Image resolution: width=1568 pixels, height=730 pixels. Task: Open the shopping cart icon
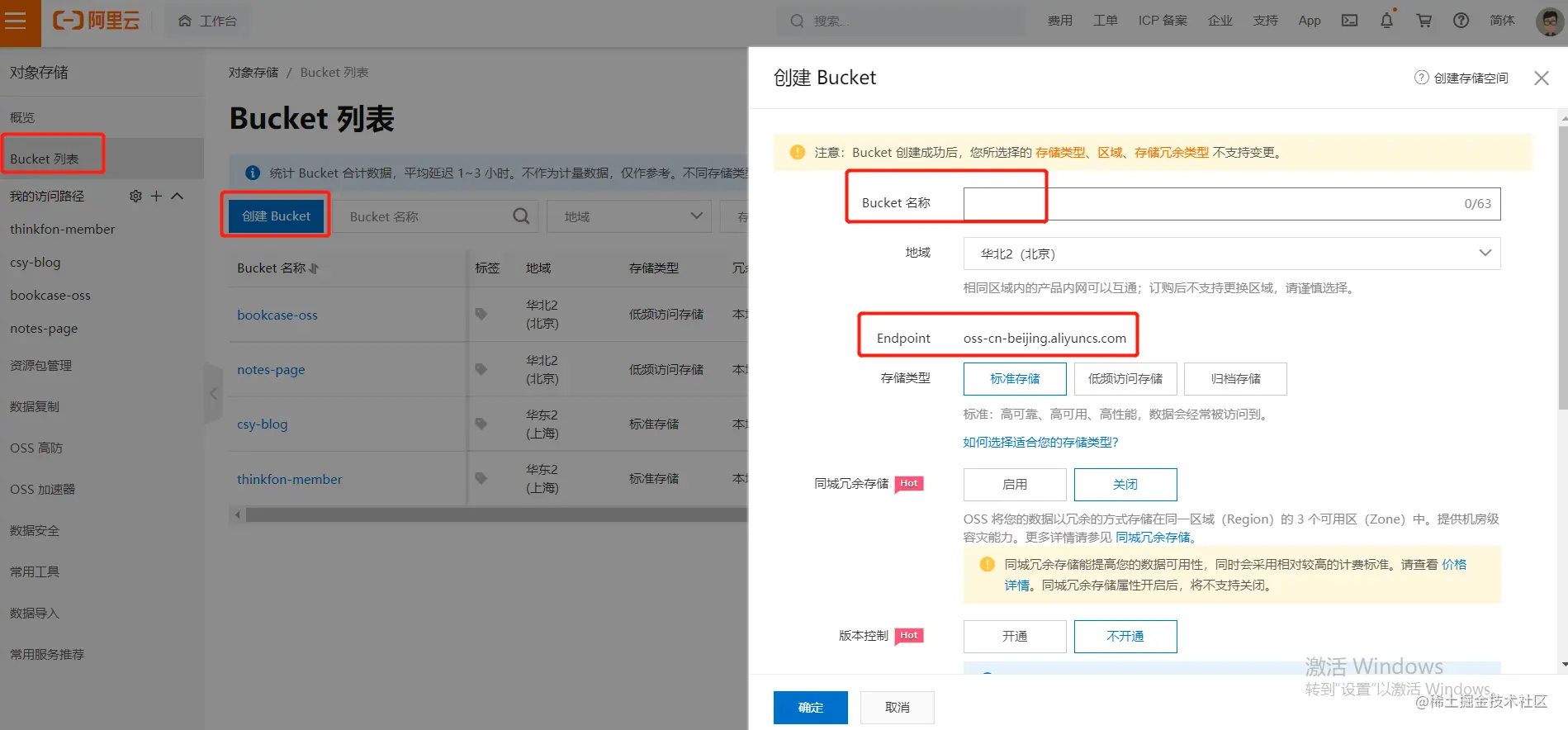[x=1424, y=21]
